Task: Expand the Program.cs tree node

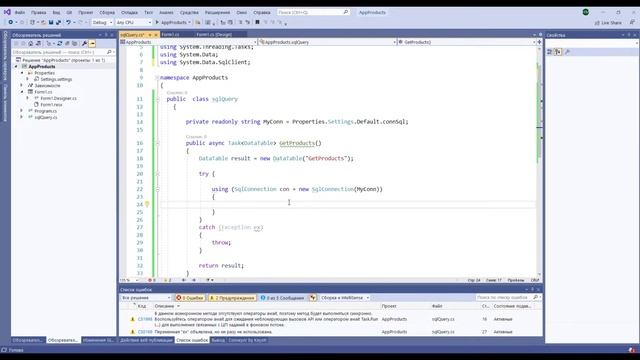Action: click(22, 111)
